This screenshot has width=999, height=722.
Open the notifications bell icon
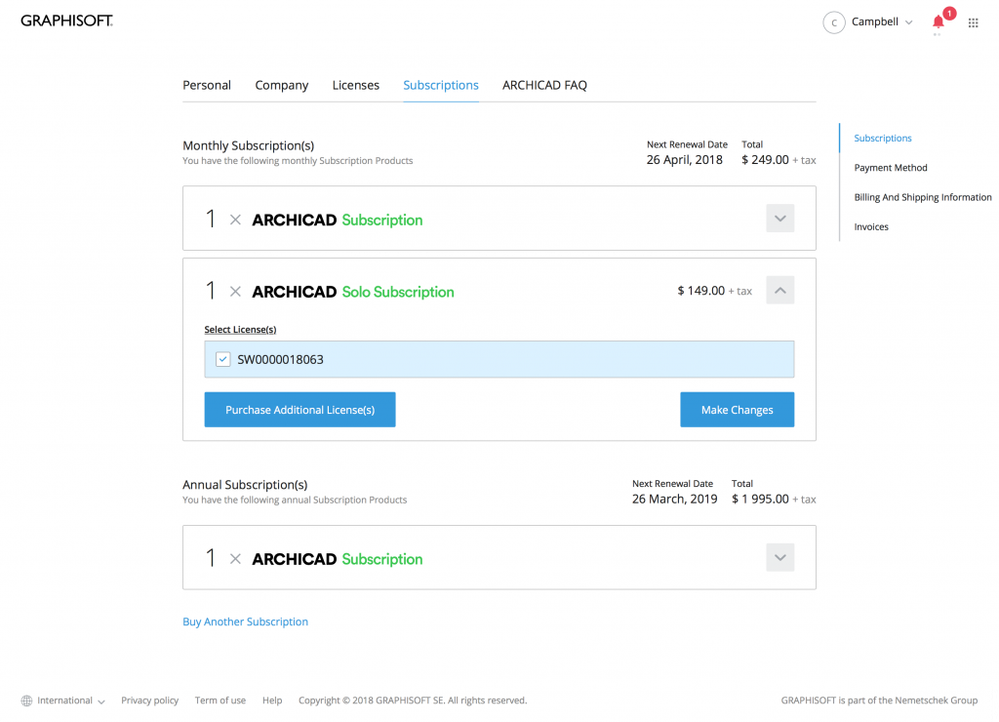coord(938,22)
